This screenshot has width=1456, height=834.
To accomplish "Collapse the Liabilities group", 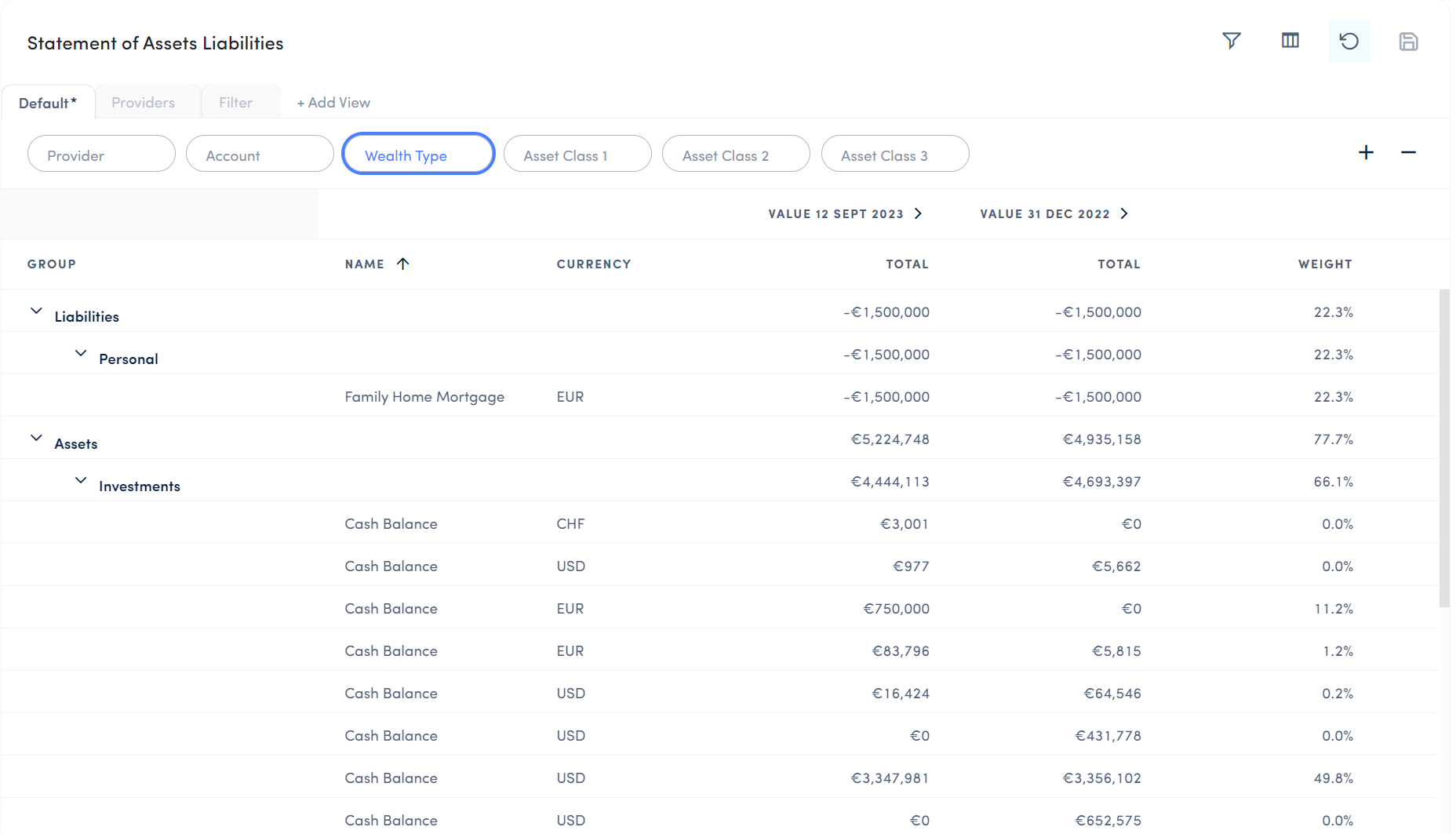I will tap(36, 311).
